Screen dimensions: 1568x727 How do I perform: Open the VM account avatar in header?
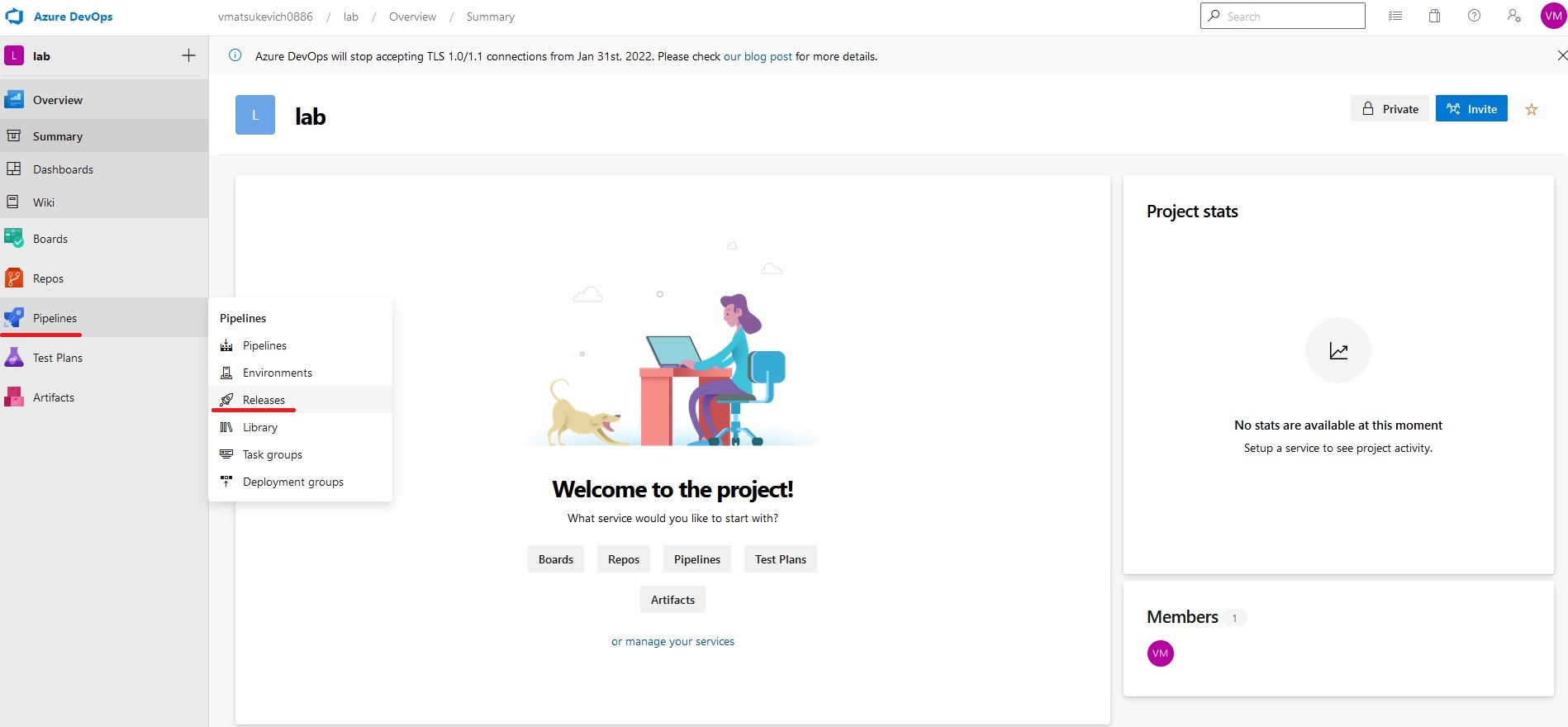point(1554,16)
